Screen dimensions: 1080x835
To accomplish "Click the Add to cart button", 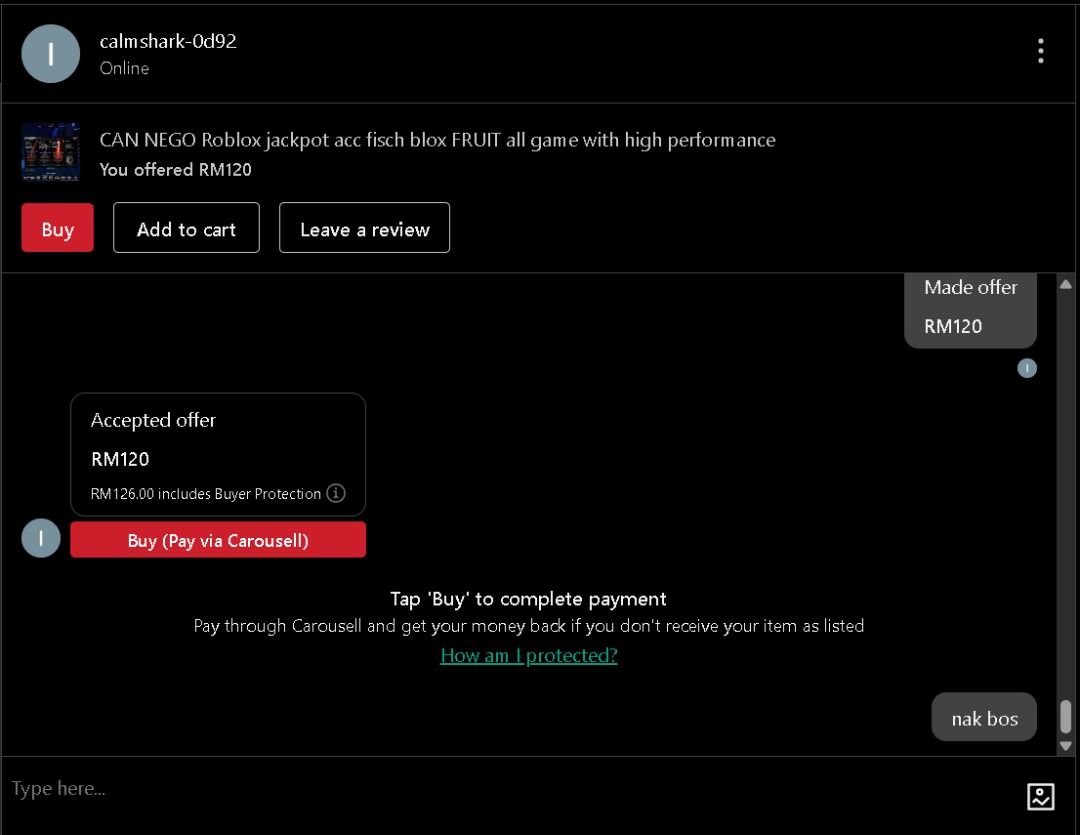I will 186,229.
